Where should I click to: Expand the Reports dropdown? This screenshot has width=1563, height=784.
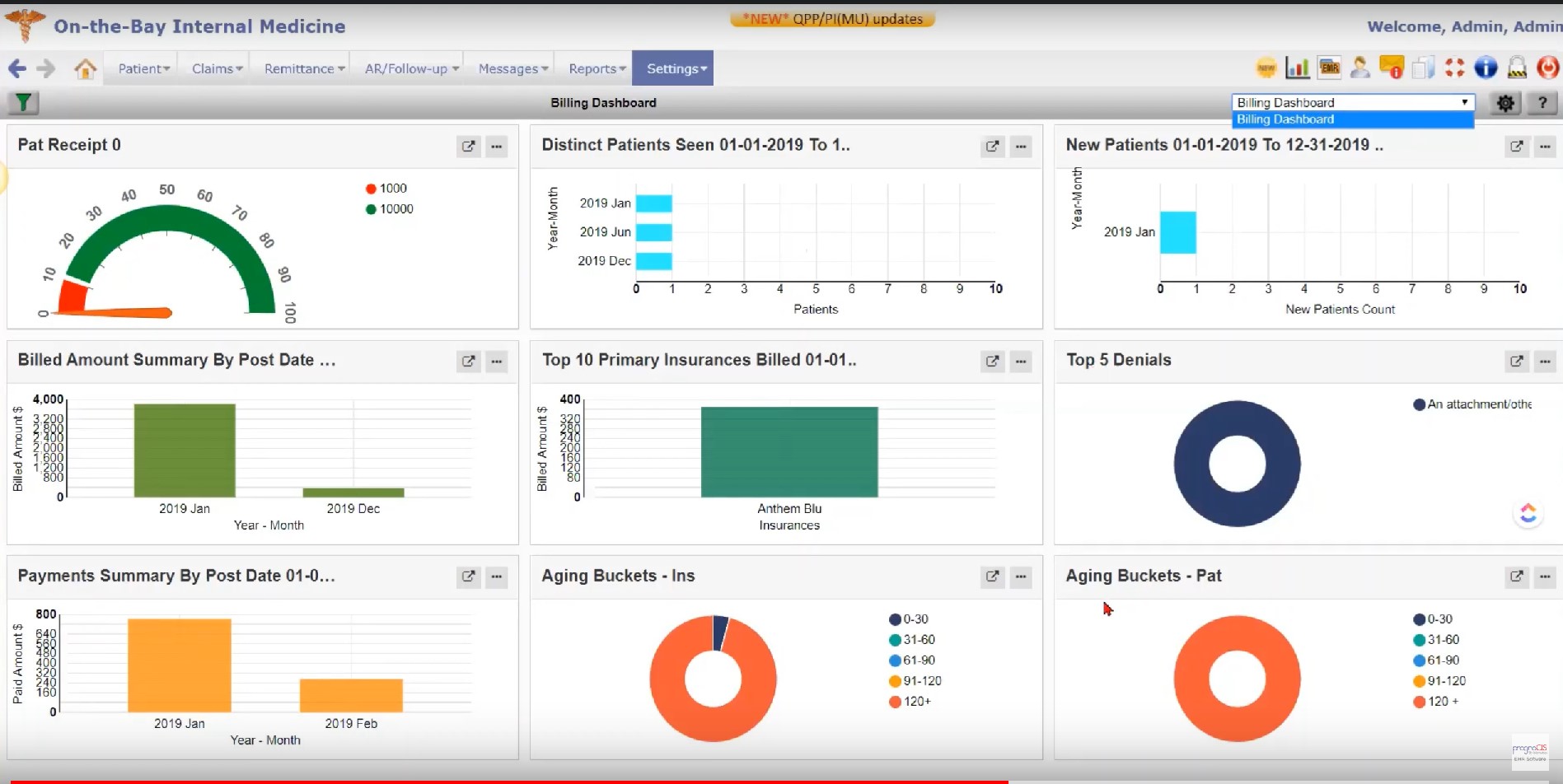(595, 68)
